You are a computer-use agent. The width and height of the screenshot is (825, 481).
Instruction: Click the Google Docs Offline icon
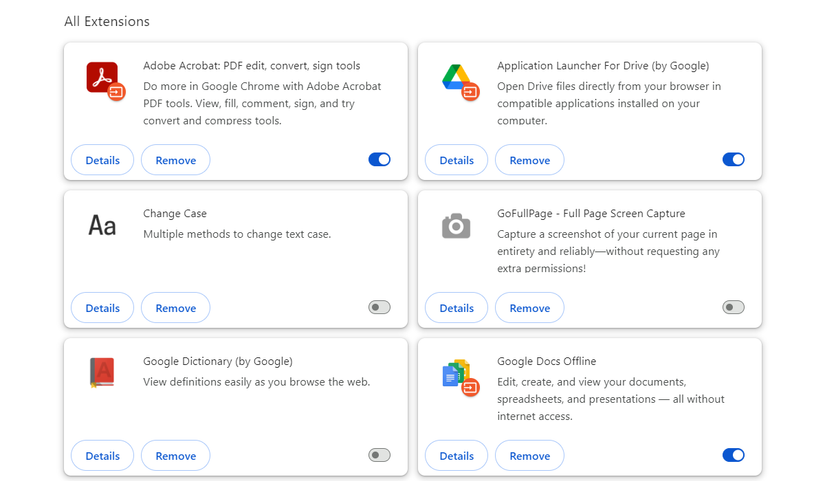tap(458, 375)
